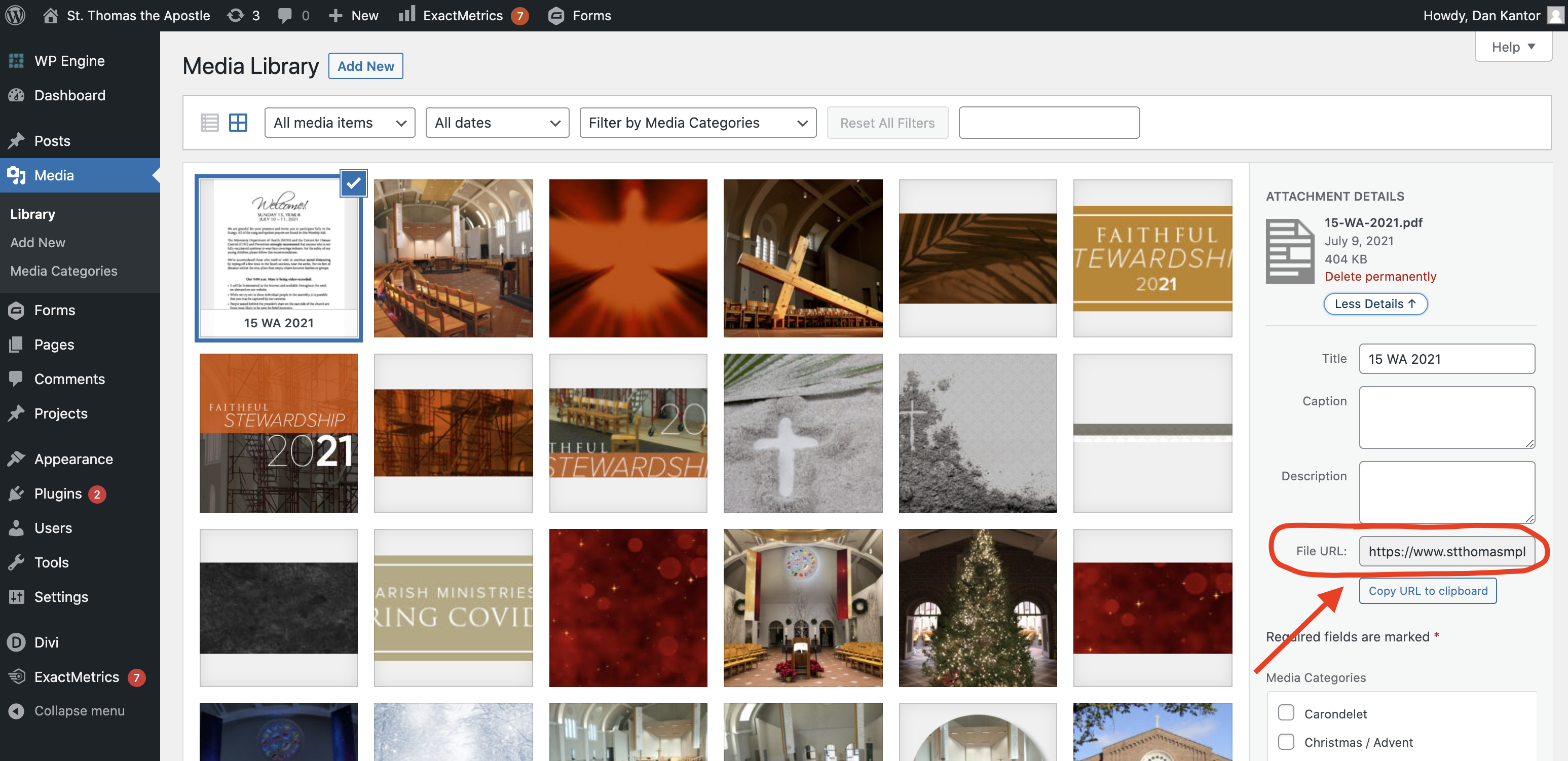Collapse details with Less Details button
The image size is (1568, 761).
coord(1375,304)
